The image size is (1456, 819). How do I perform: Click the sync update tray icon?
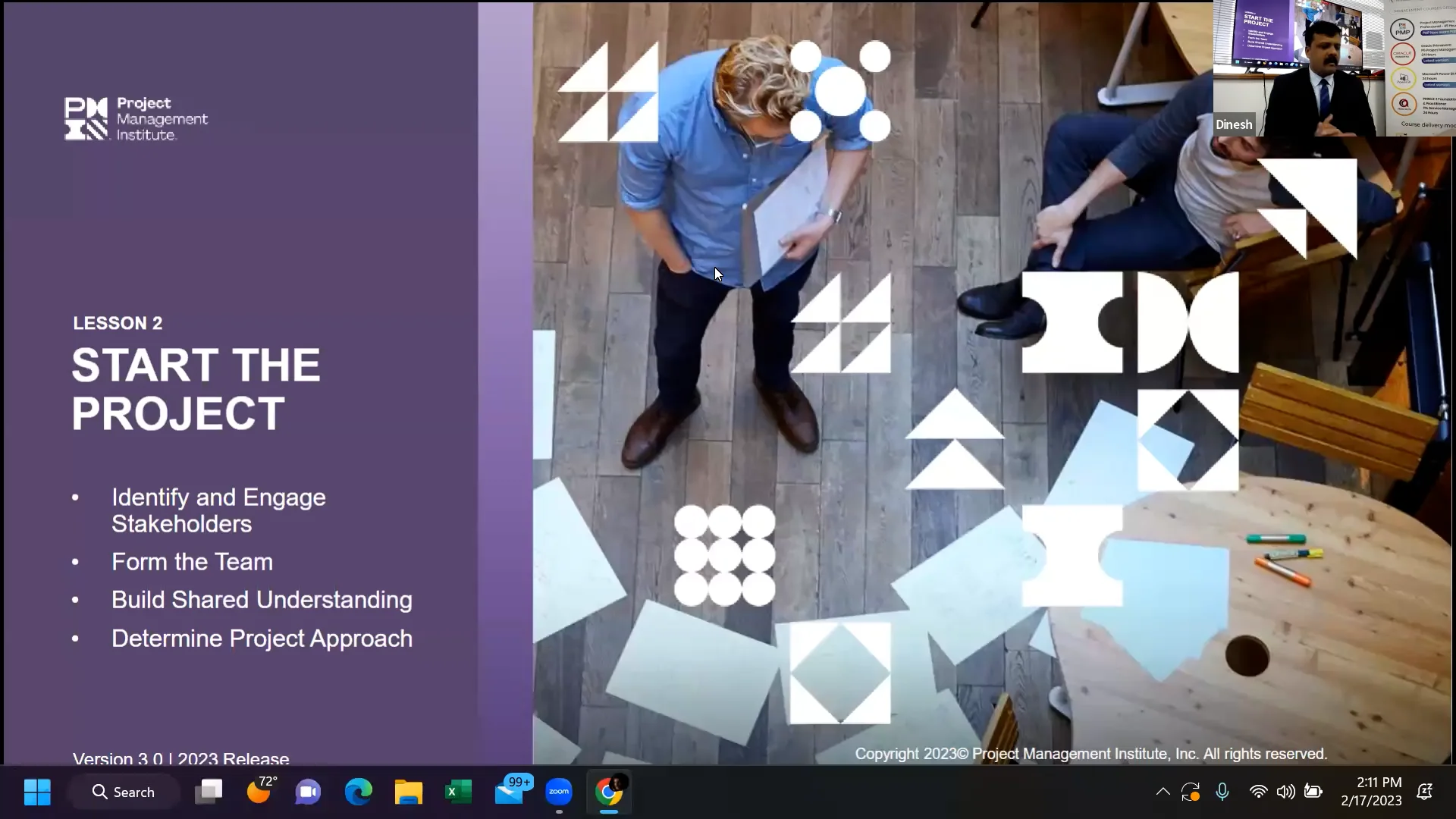1191,792
